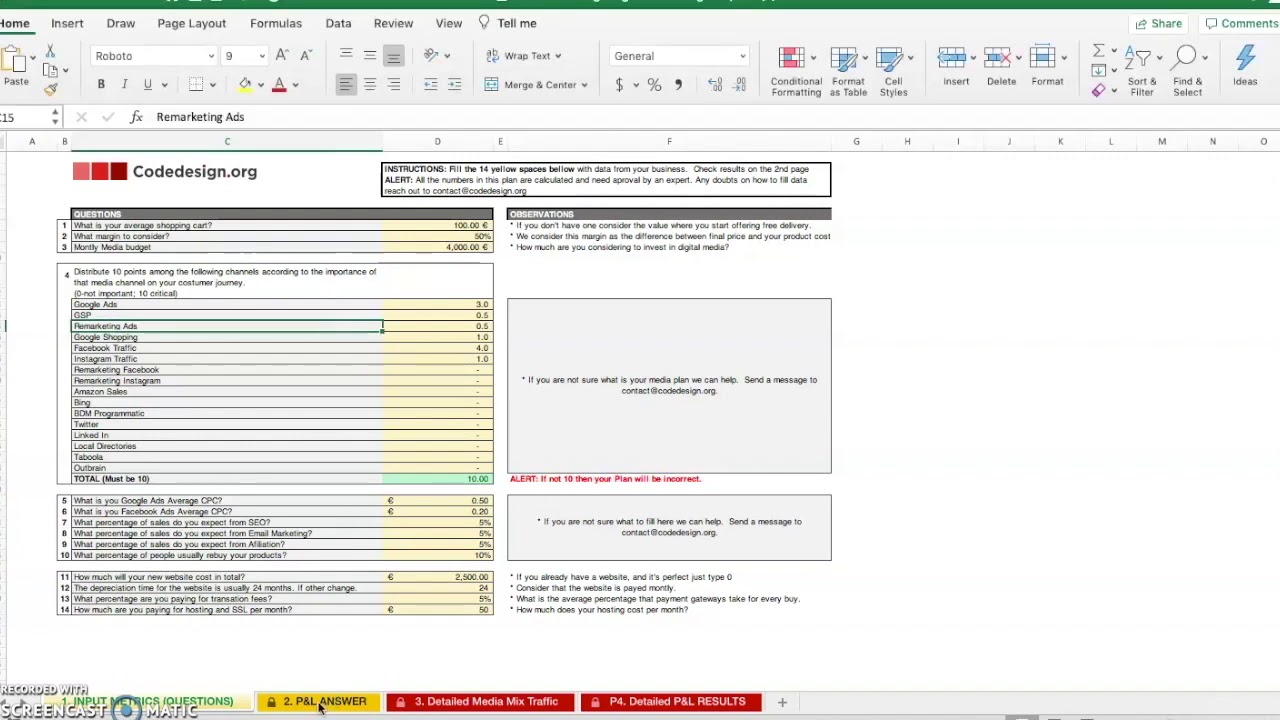Click the increase indent icon
Viewport: 1280px width, 720px height.
(454, 85)
